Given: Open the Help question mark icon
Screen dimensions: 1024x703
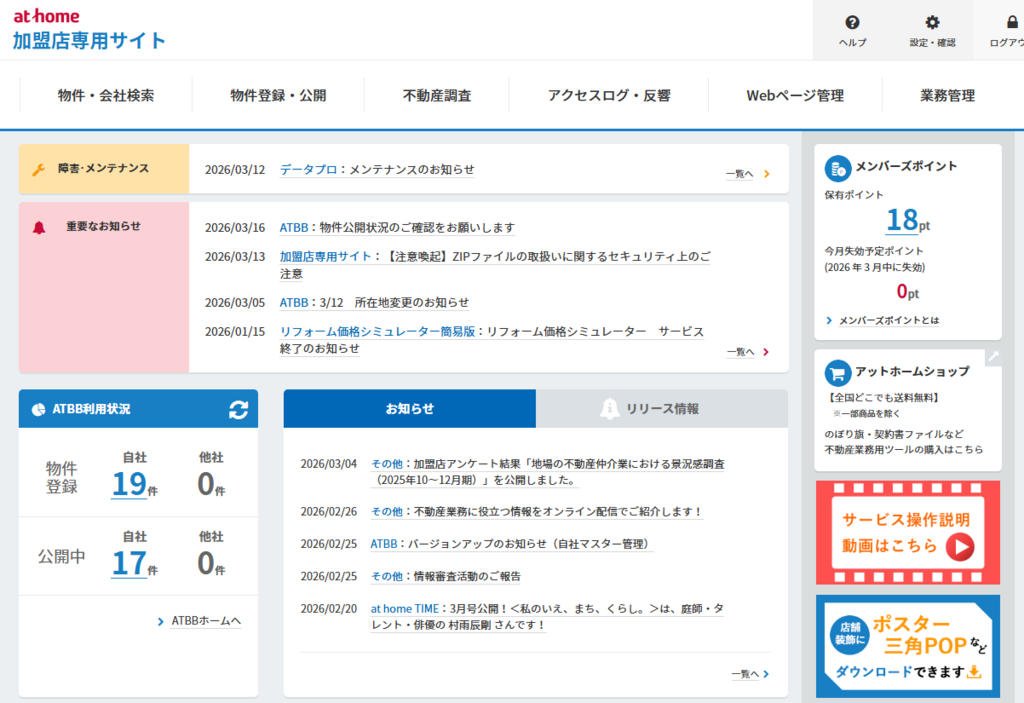Looking at the screenshot, I should coord(852,23).
